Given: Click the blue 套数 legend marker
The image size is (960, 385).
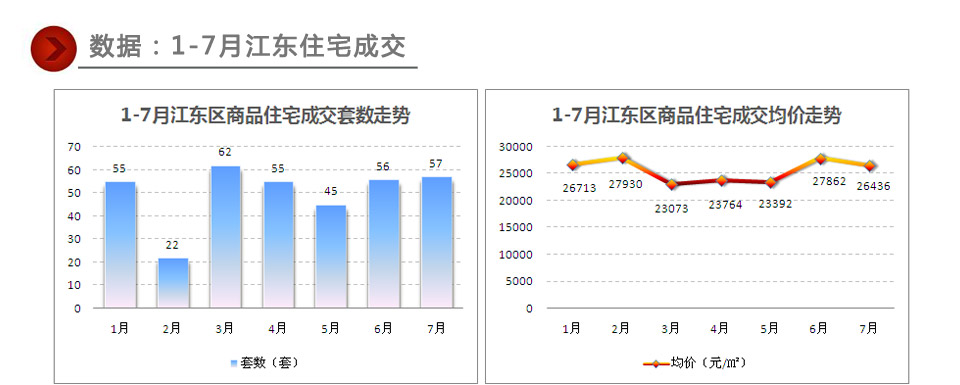Looking at the screenshot, I should point(233,364).
